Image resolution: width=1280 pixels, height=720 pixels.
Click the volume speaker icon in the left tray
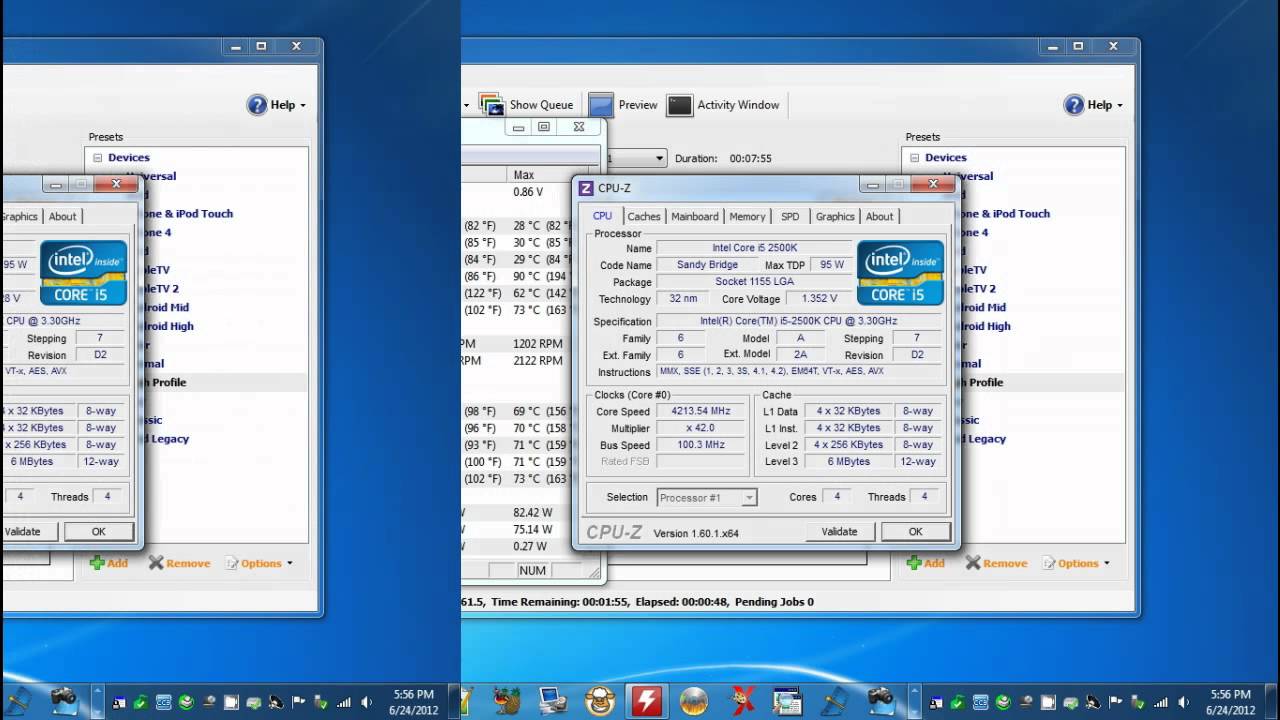coord(366,702)
